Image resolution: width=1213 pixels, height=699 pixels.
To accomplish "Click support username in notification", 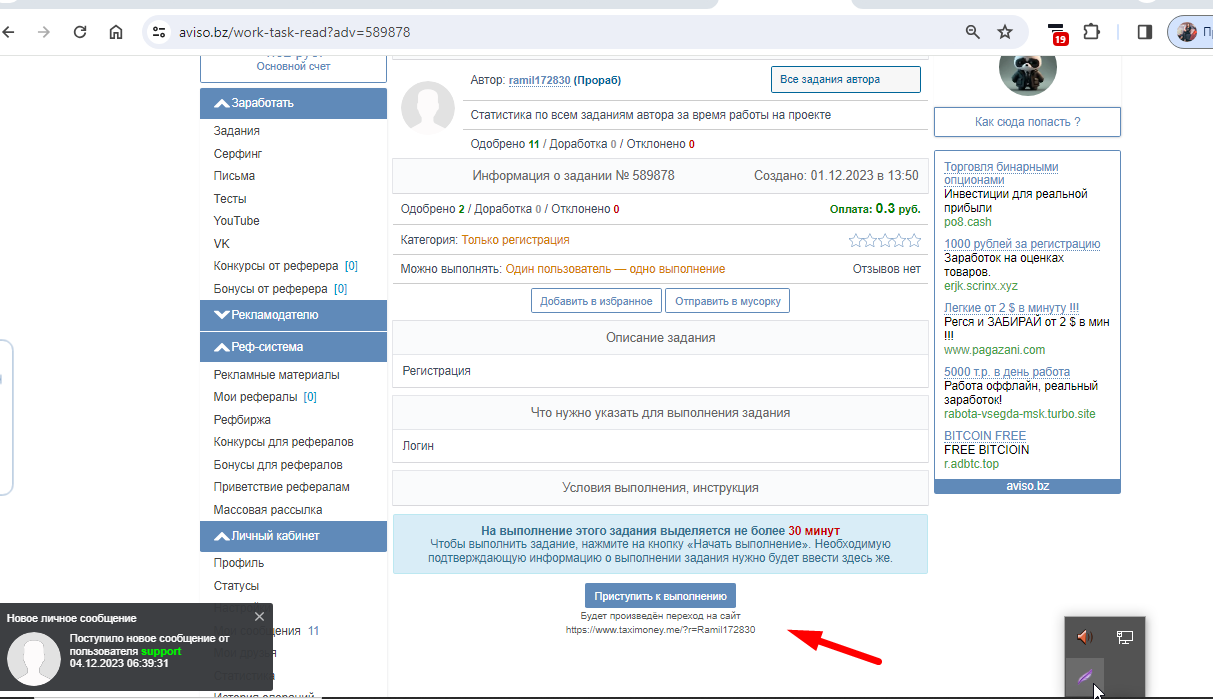I will coord(161,651).
